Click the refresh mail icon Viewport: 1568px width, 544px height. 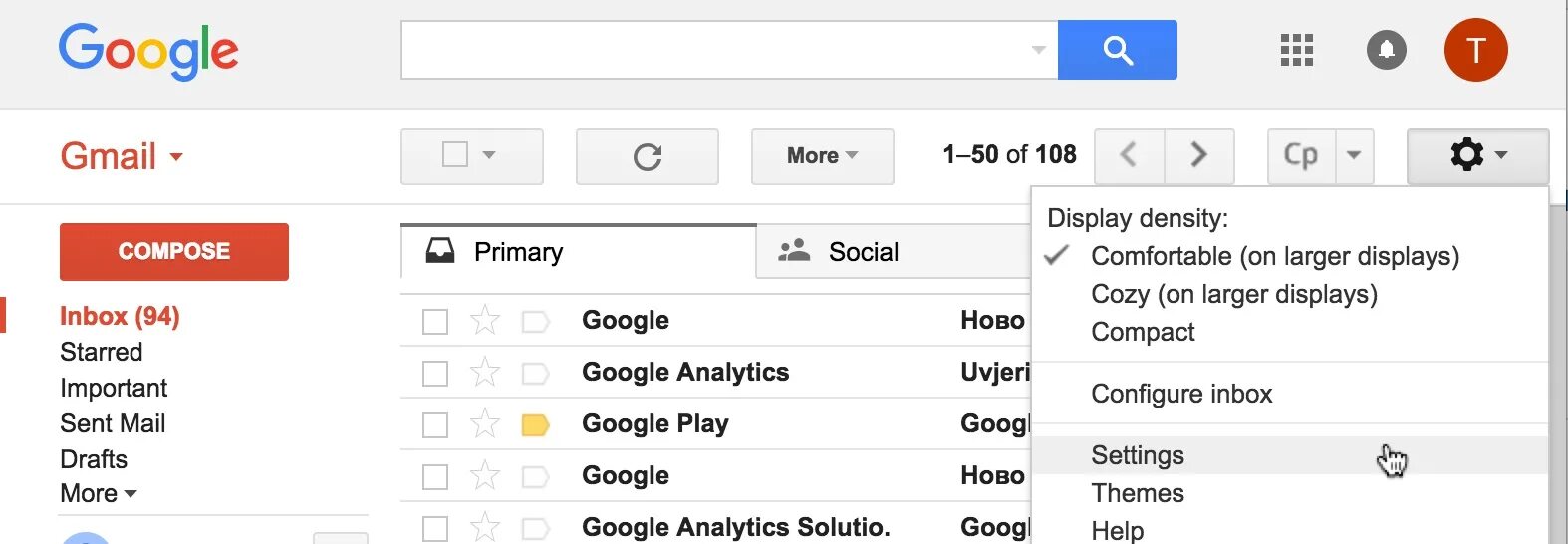(x=648, y=156)
